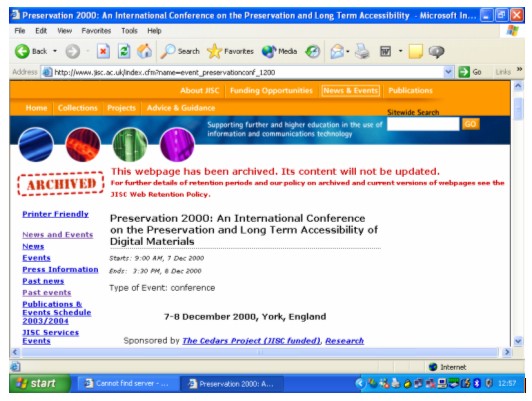Image resolution: width=532 pixels, height=401 pixels.
Task: Select About JISC navigation tab
Action: click(x=200, y=91)
